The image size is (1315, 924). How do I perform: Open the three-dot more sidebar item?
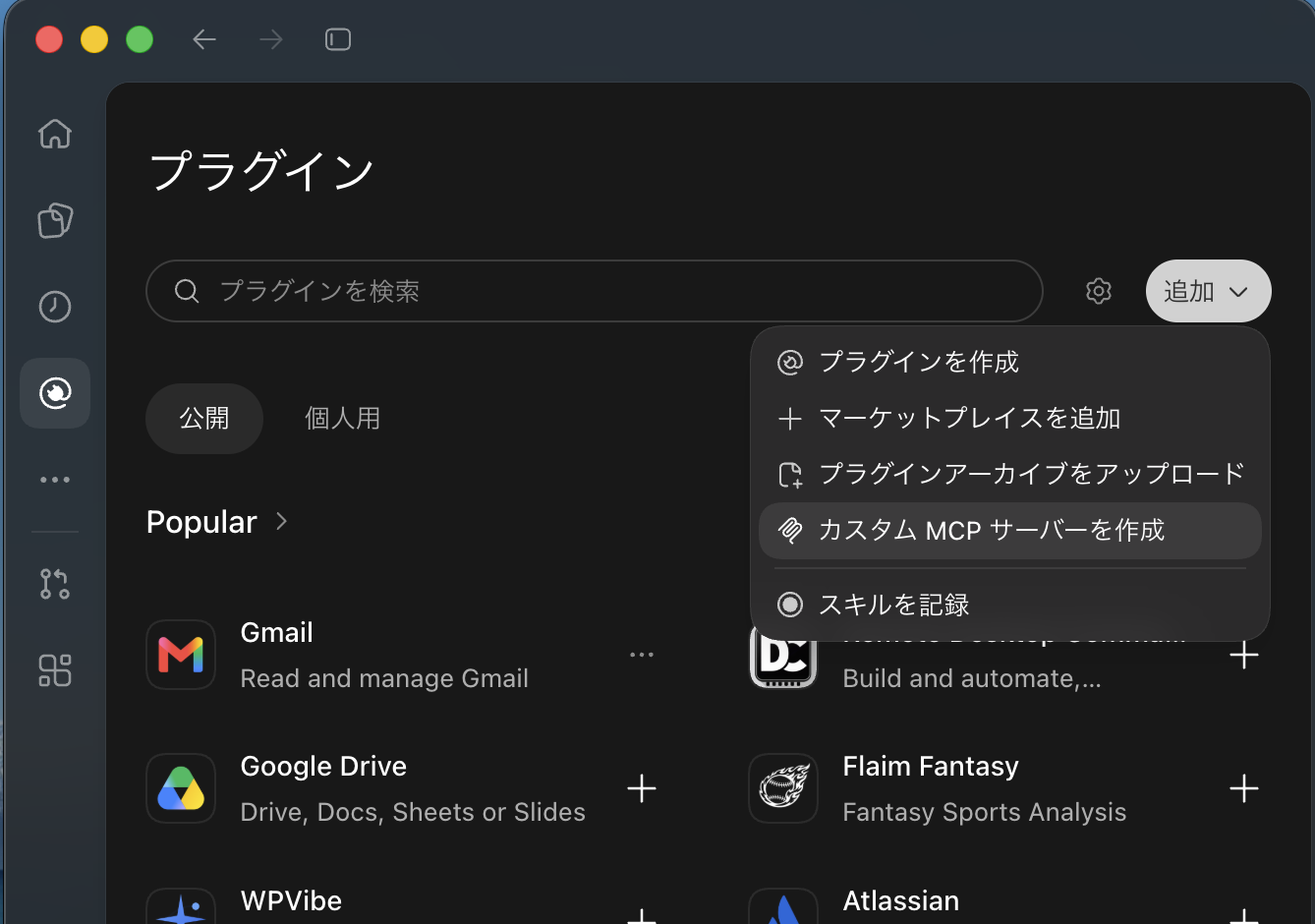click(55, 480)
